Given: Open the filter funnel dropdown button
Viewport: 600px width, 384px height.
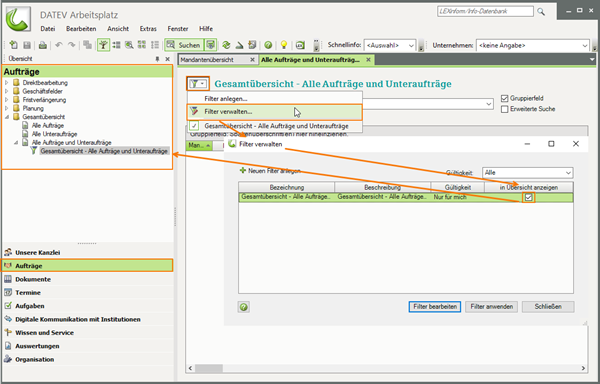Looking at the screenshot, I should [x=198, y=84].
